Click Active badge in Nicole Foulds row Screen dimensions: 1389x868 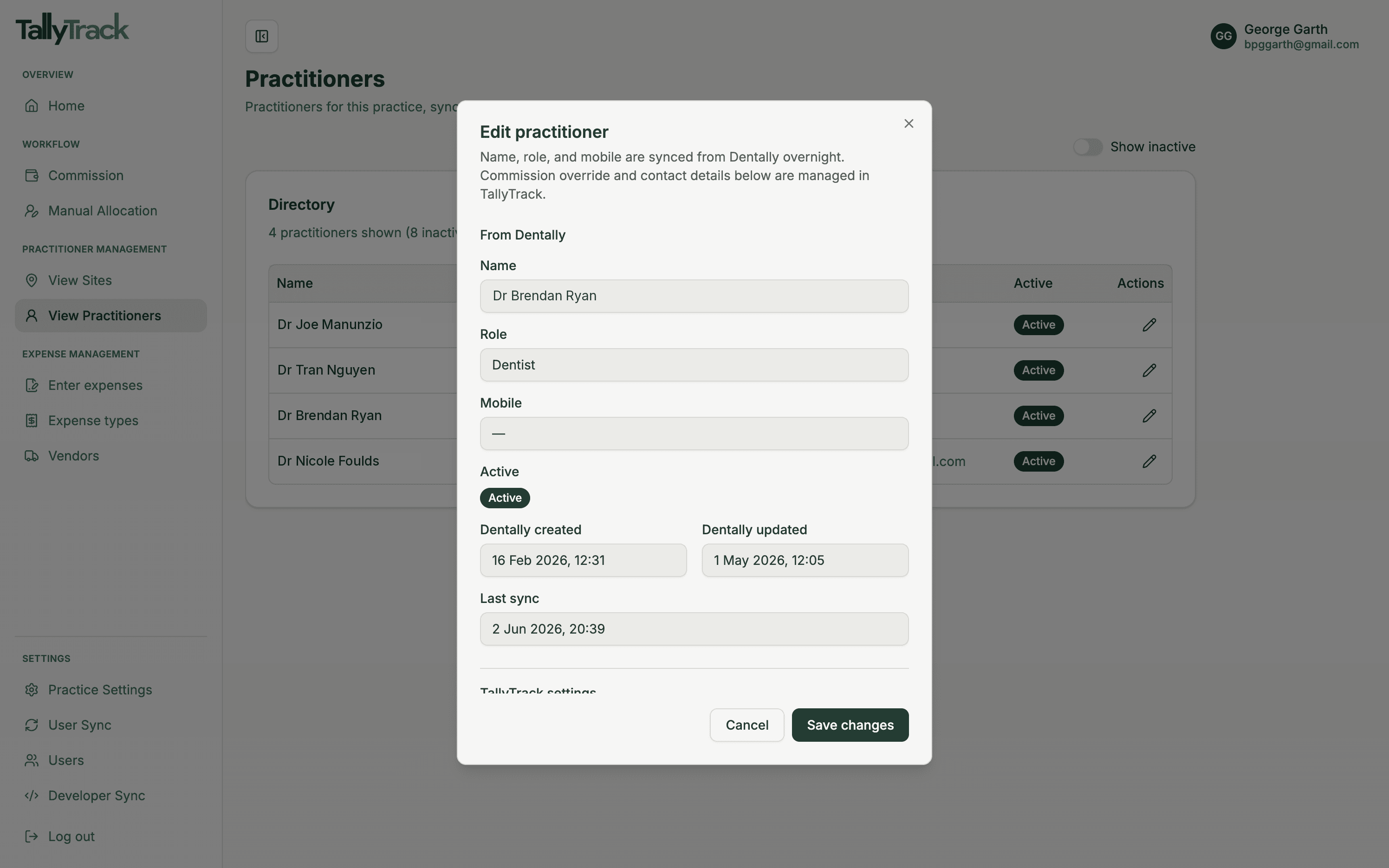click(x=1039, y=461)
